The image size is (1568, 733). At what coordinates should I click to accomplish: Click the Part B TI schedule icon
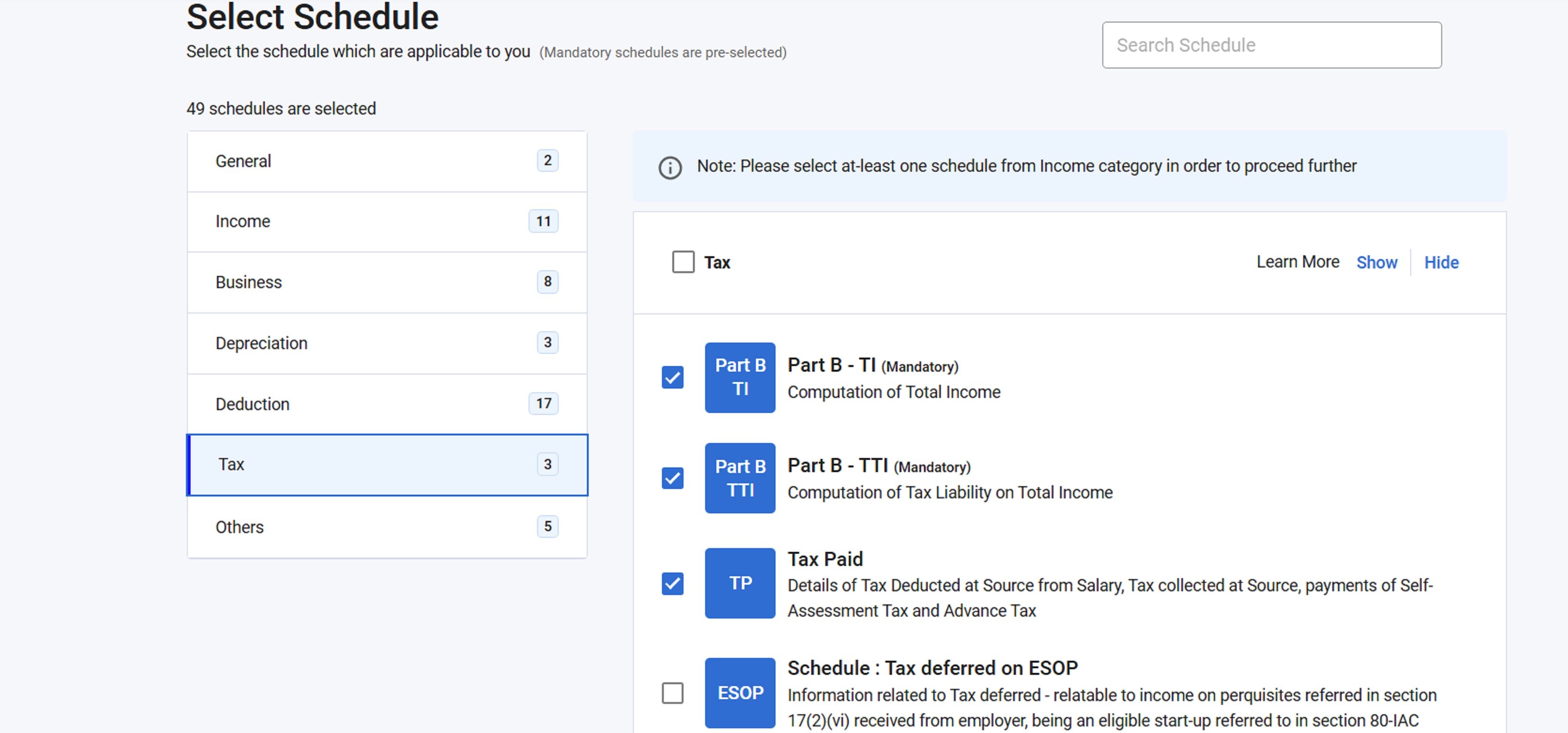(x=739, y=377)
